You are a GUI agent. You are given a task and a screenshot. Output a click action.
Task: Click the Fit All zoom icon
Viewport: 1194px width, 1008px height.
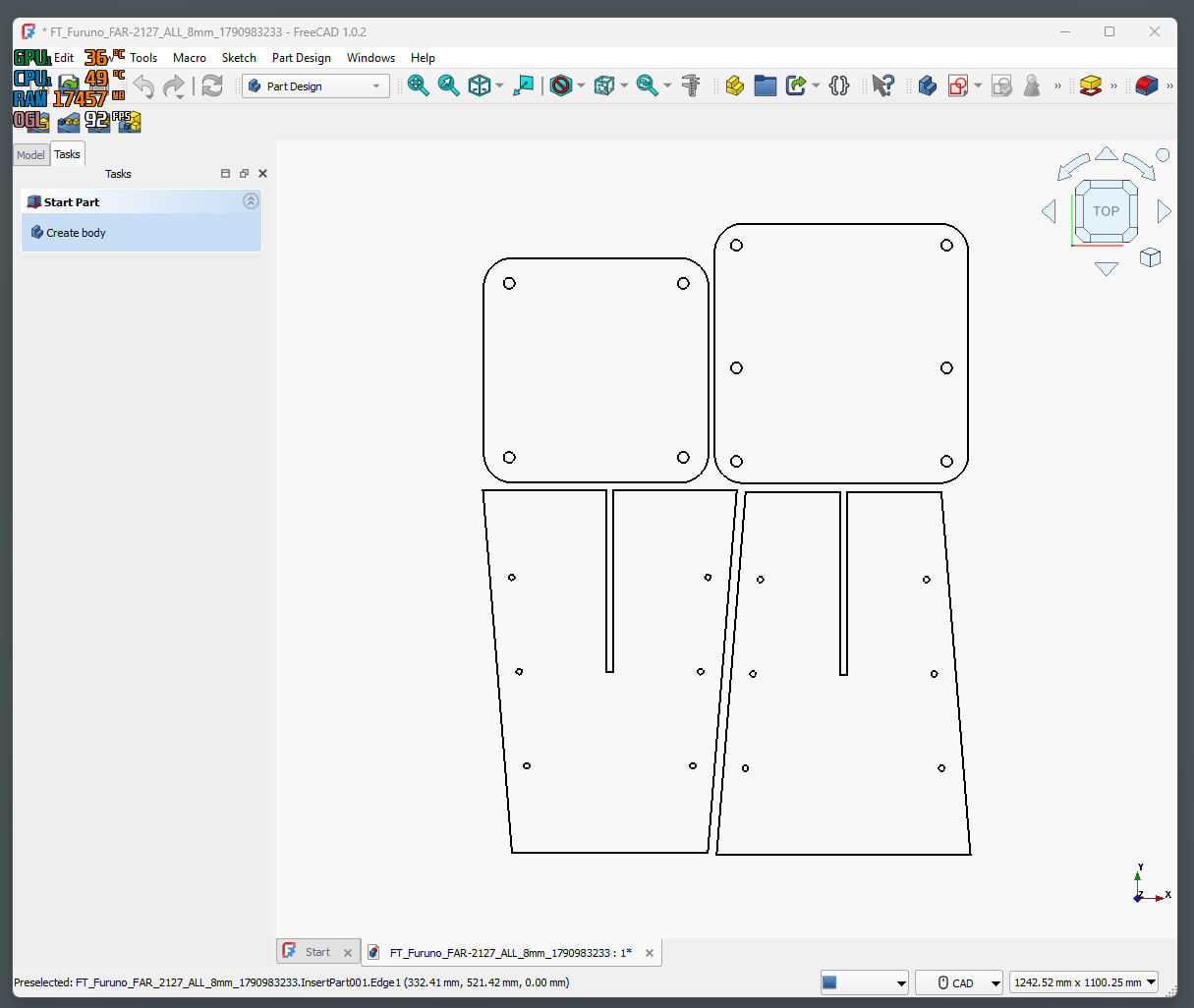[x=418, y=85]
